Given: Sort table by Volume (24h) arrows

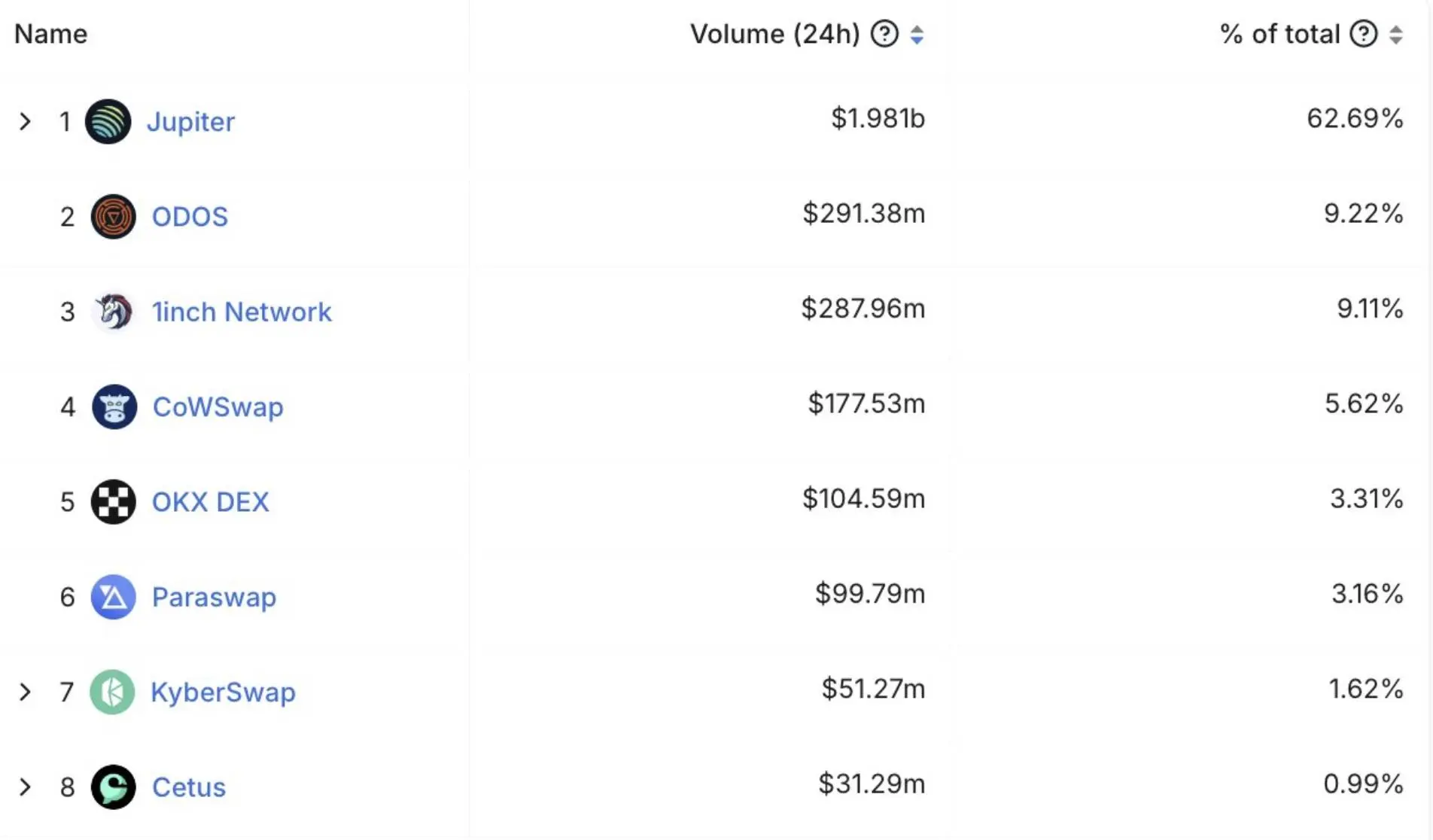Looking at the screenshot, I should tap(917, 35).
